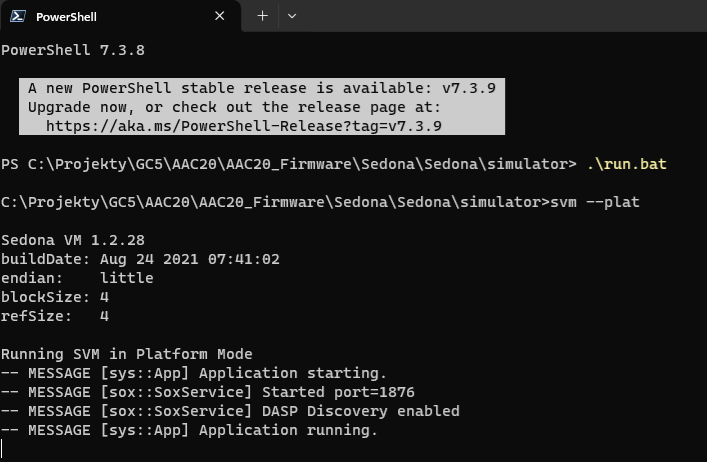The width and height of the screenshot is (707, 462).
Task: Click the empty title bar area
Action: pyautogui.click(x=500, y=16)
